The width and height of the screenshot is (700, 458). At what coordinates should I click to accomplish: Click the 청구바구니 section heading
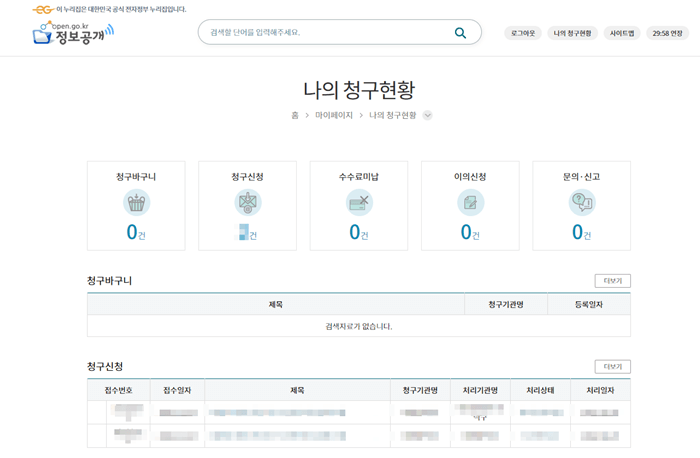point(109,281)
